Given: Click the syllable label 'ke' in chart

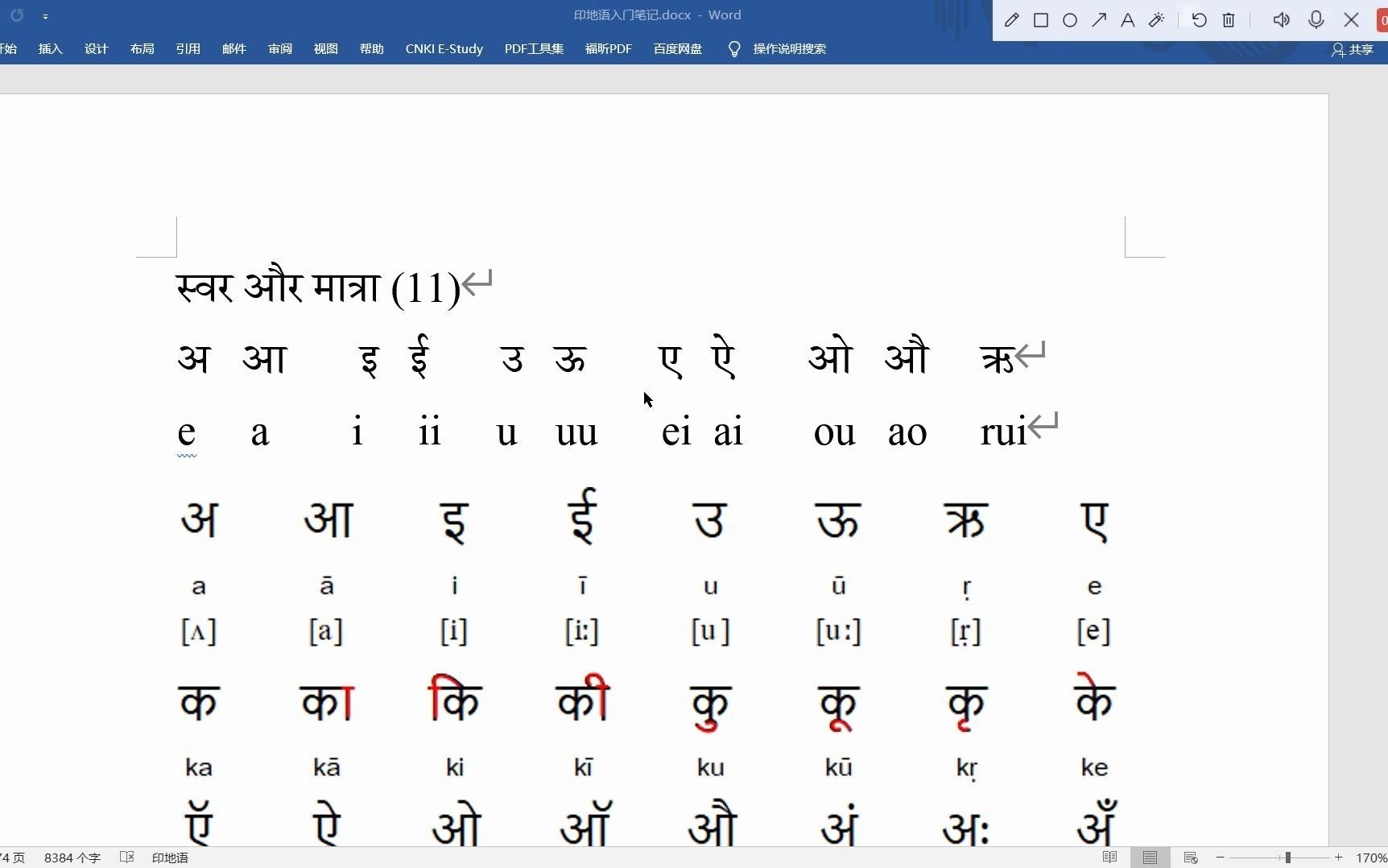Looking at the screenshot, I should coord(1094,767).
